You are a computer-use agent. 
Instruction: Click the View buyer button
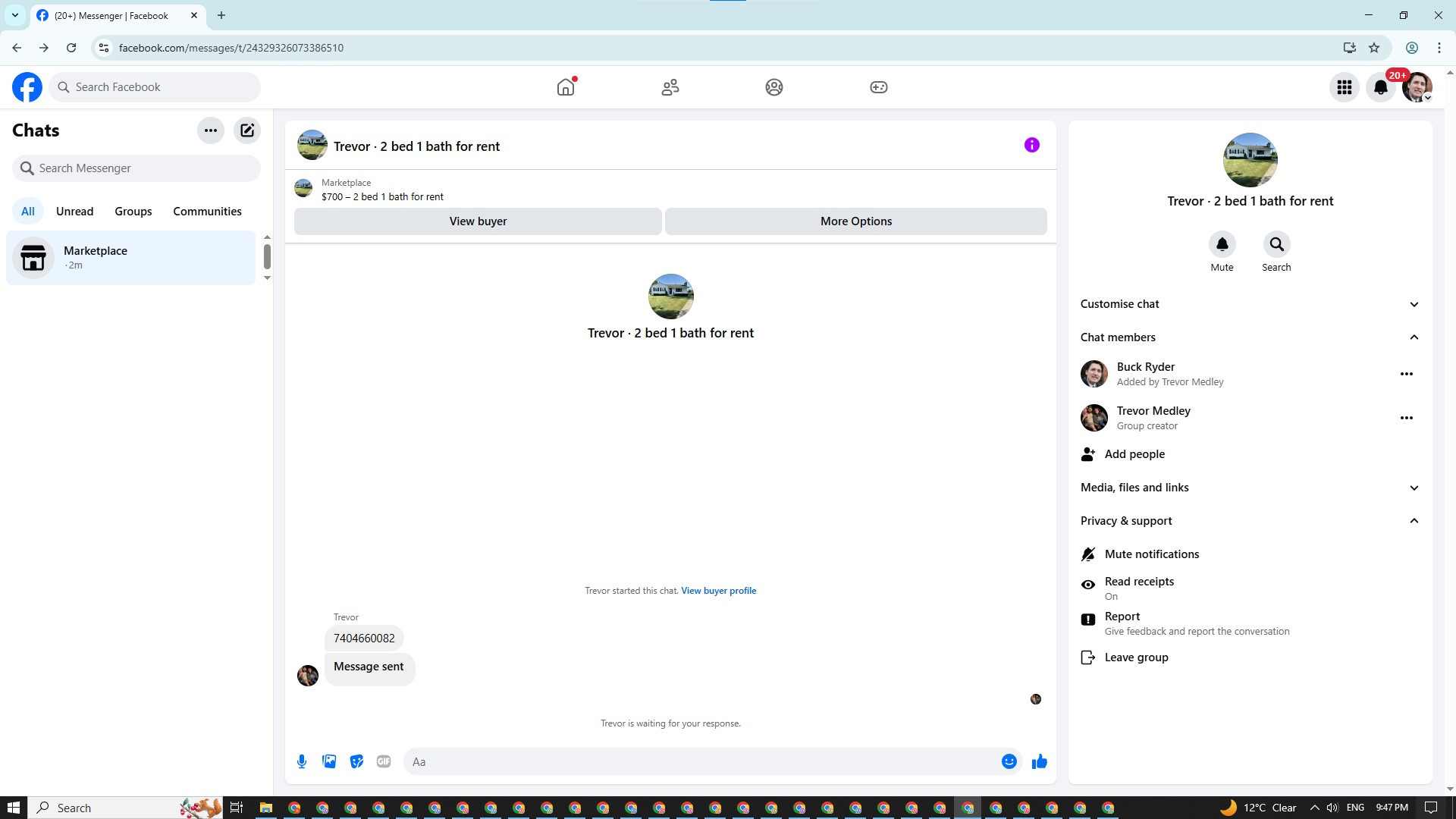point(478,221)
